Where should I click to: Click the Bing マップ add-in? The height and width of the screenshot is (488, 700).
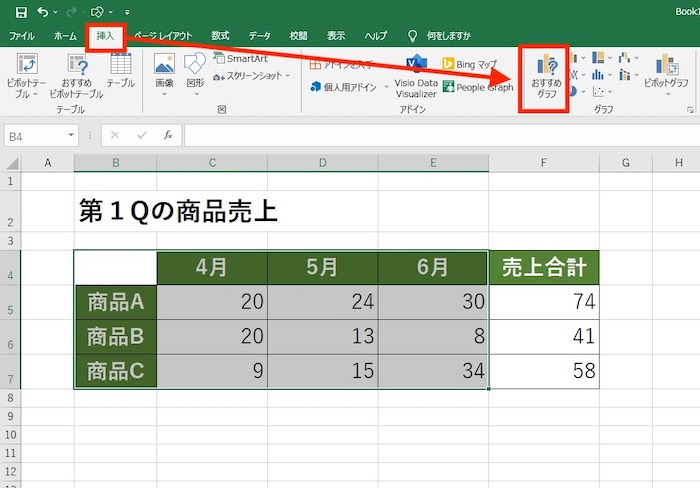(470, 64)
